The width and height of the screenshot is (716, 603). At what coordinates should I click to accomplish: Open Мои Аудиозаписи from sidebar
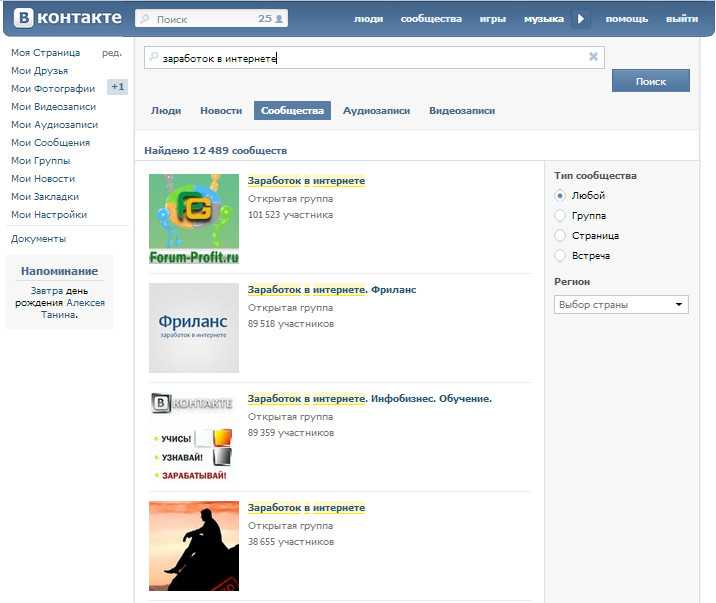(54, 125)
